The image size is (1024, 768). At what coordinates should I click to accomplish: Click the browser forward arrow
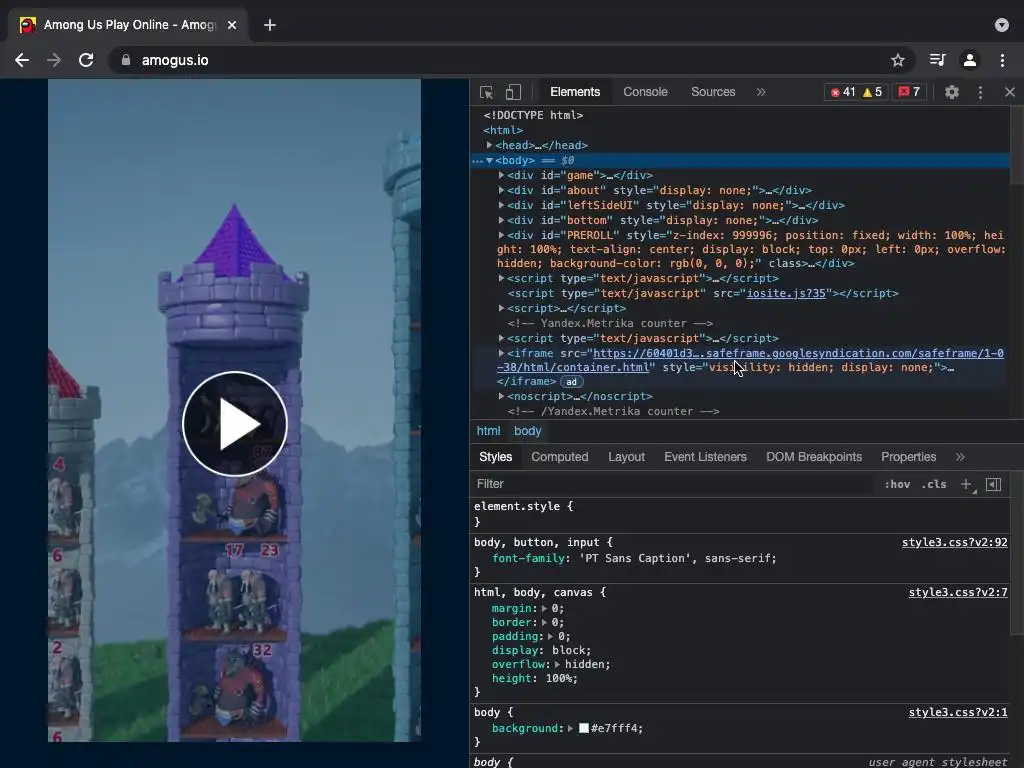tap(54, 60)
